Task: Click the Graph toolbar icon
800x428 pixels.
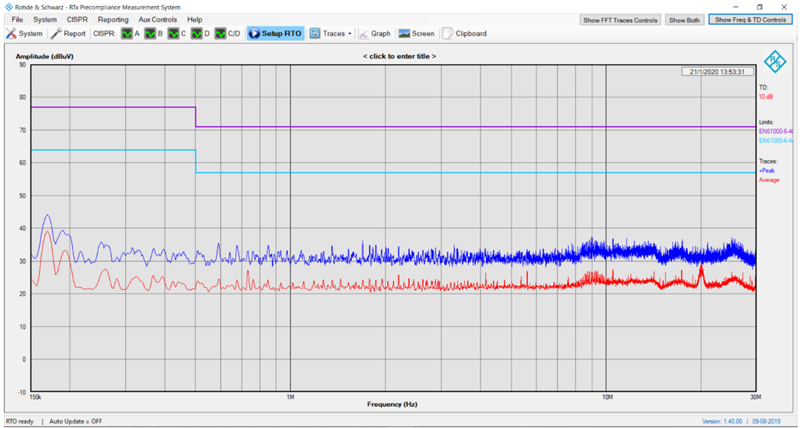Action: (364, 34)
